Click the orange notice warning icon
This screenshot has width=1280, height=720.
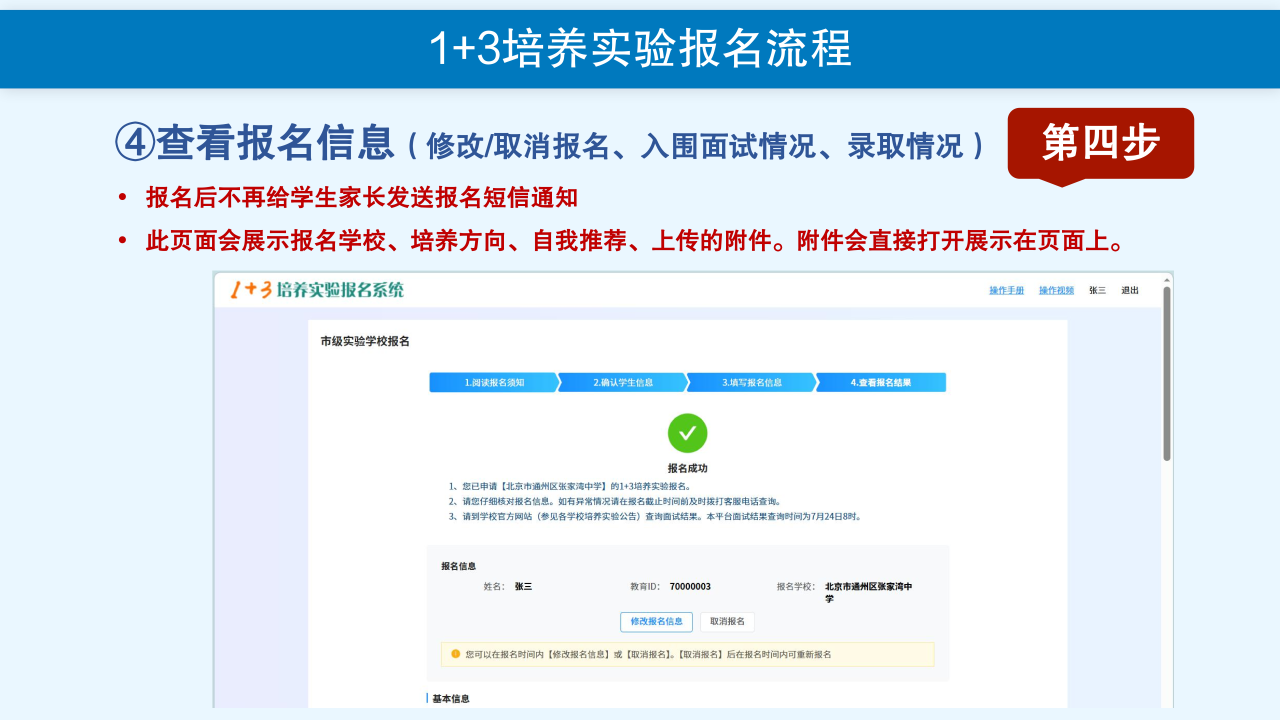point(455,654)
